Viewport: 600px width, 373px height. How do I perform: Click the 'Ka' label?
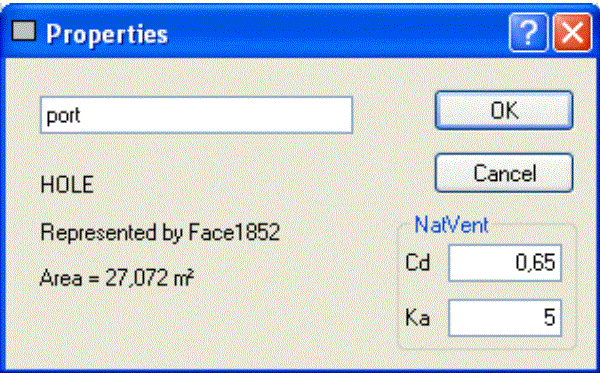coord(417,318)
